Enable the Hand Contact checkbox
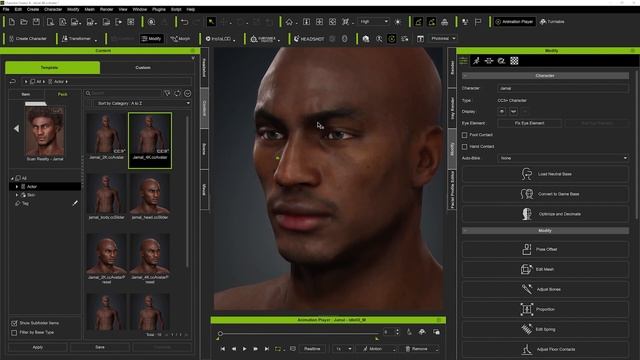 [464, 147]
